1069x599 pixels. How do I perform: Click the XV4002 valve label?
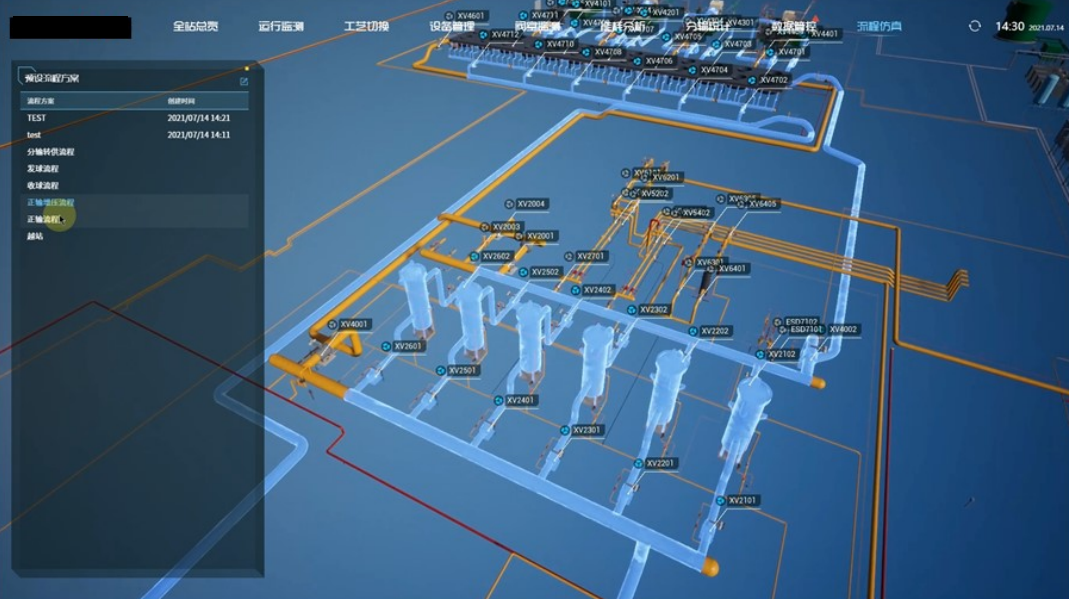tap(843, 329)
